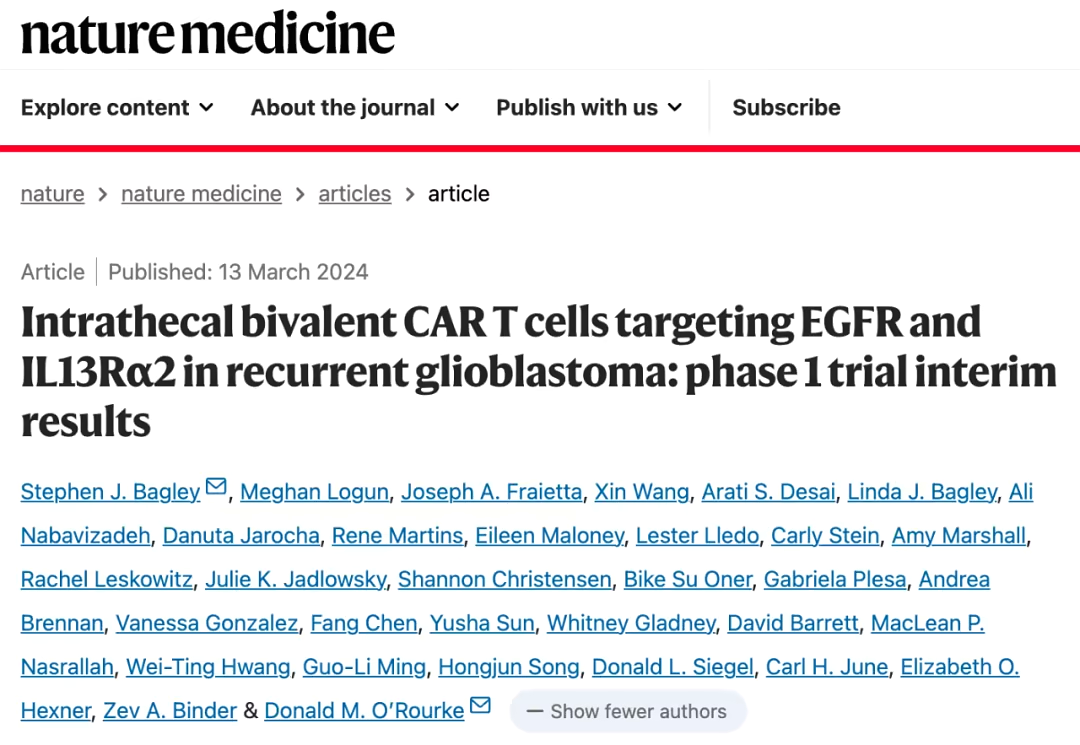Collapse list with Show fewer authors
1080x745 pixels.
pos(627,711)
